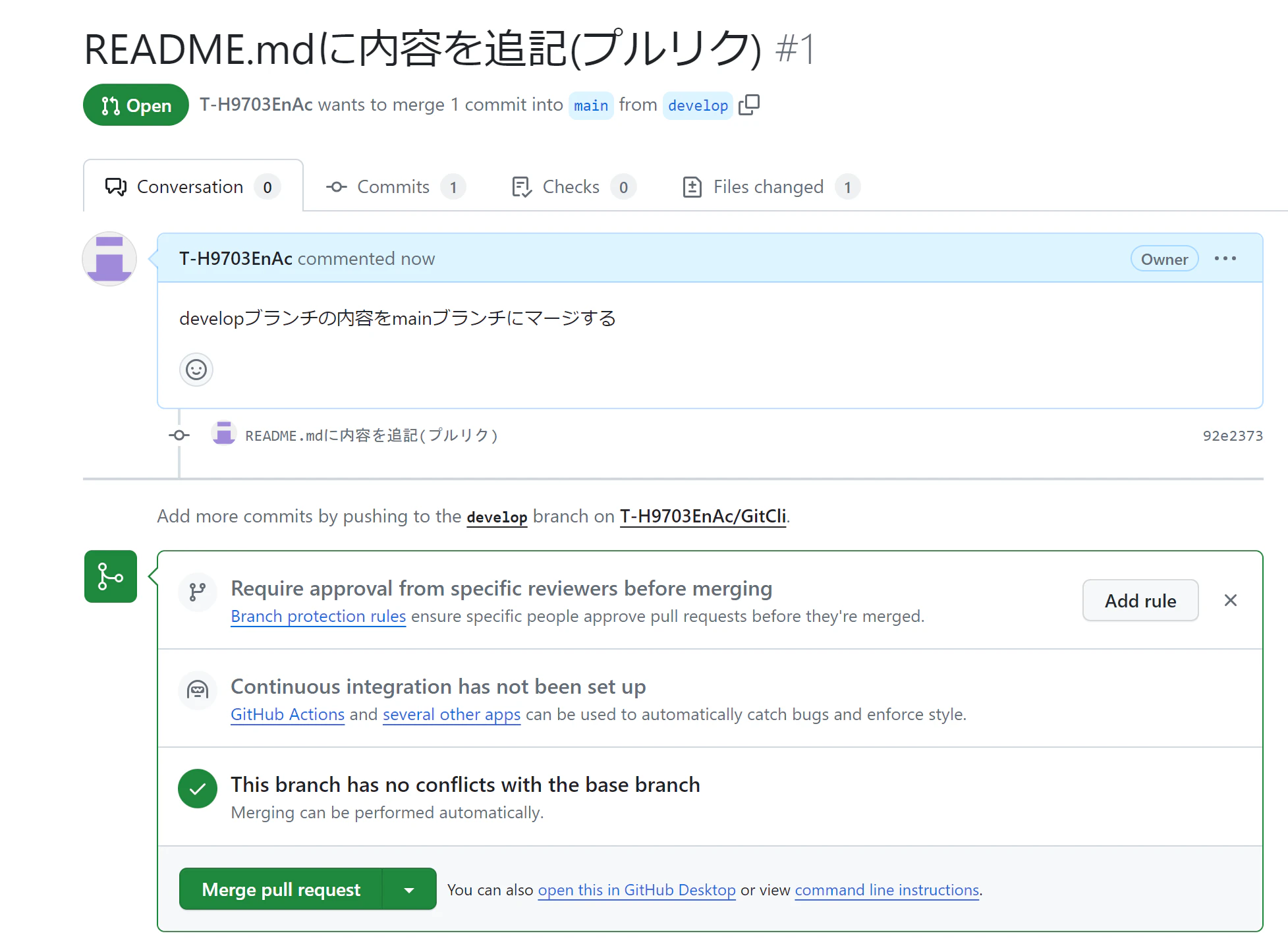The image size is (1288, 950).
Task: Click the continuous integration robot icon
Action: tap(198, 690)
